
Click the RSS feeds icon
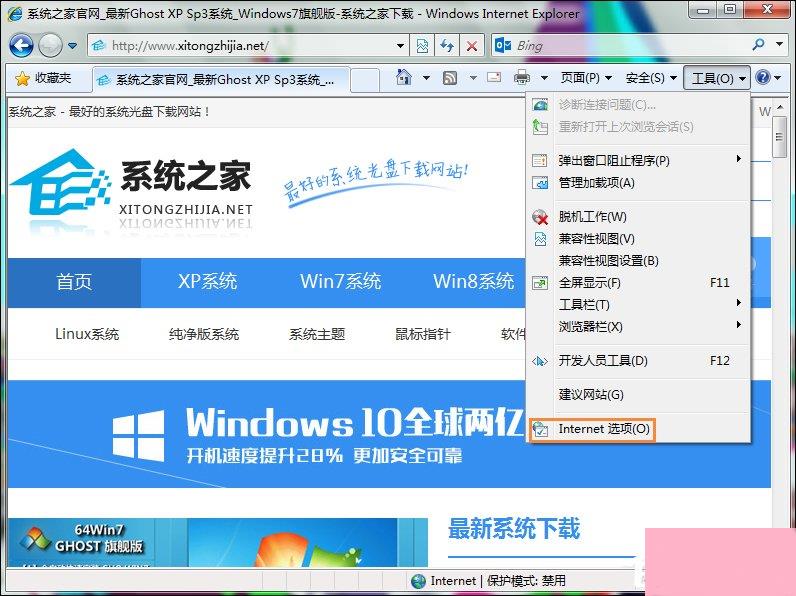[450, 78]
